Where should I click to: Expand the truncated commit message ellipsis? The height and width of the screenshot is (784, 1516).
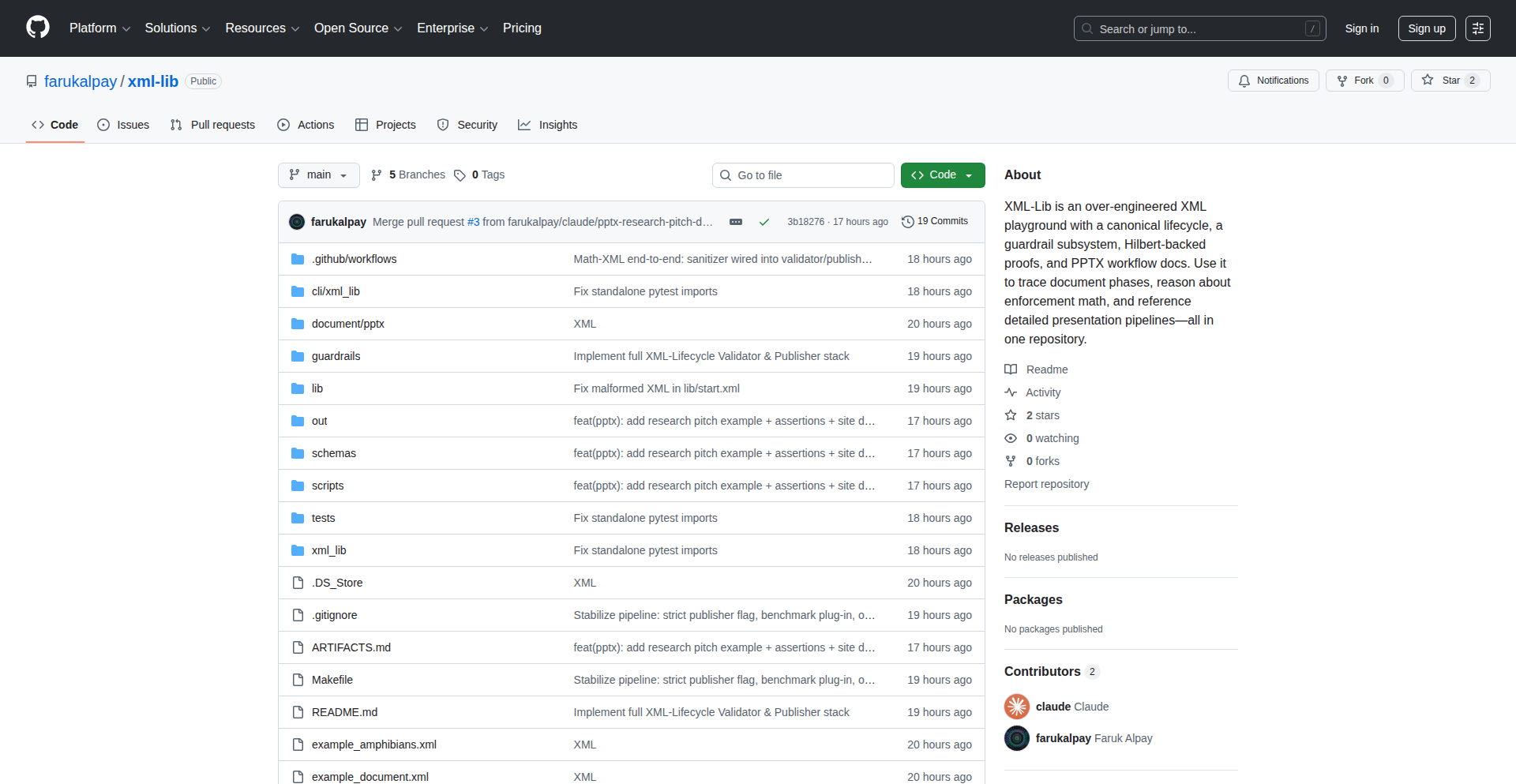(736, 222)
